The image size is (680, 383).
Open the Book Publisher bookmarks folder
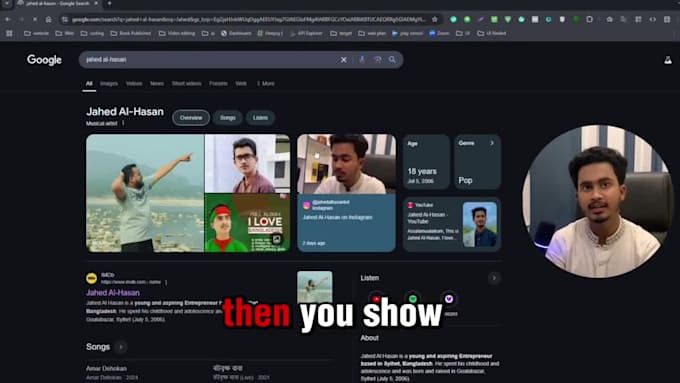(131, 33)
